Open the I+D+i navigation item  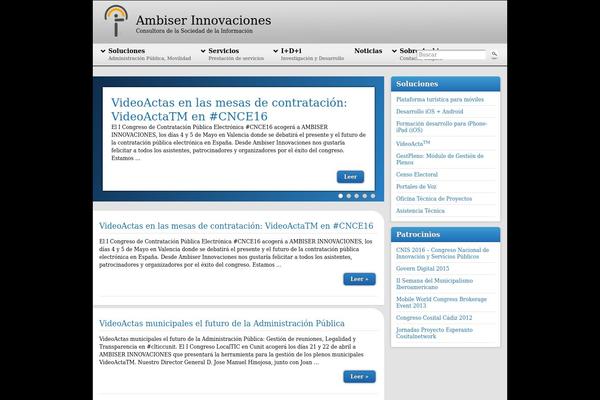291,51
